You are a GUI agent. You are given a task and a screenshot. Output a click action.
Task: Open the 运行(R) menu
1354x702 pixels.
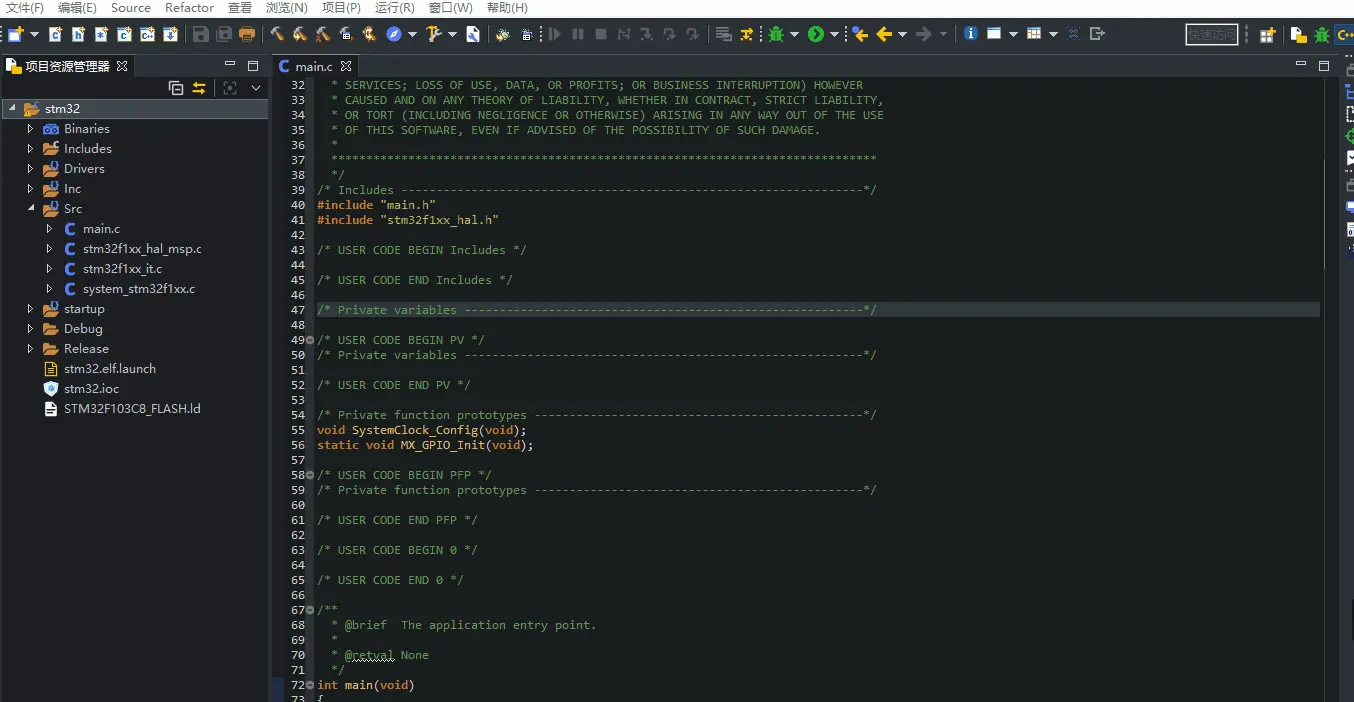[x=395, y=8]
